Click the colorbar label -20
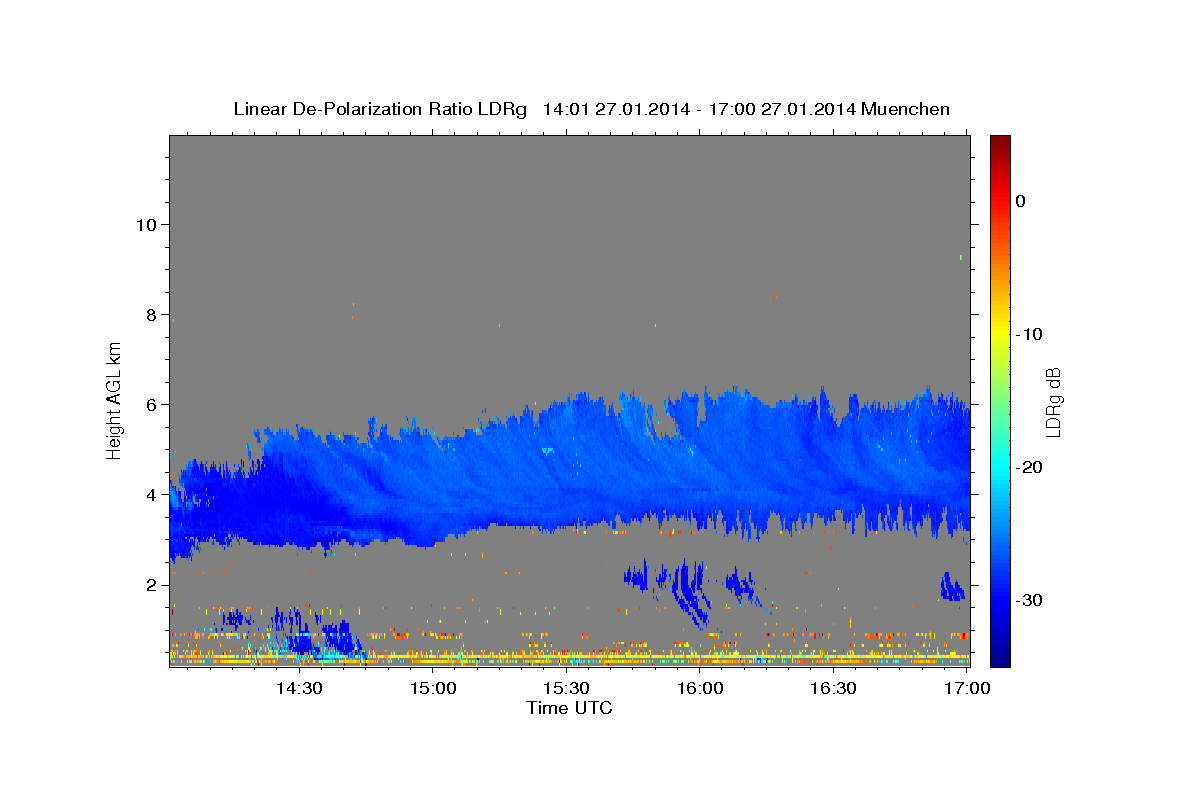Screen dimensions: 1200x800 (x=1031, y=467)
